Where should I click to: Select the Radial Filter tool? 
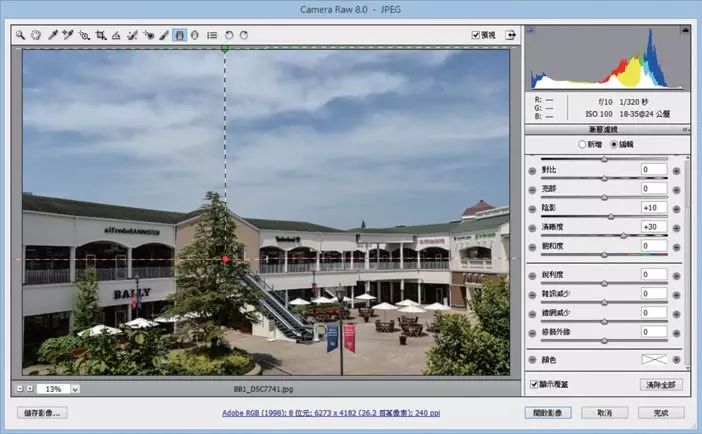[195, 35]
